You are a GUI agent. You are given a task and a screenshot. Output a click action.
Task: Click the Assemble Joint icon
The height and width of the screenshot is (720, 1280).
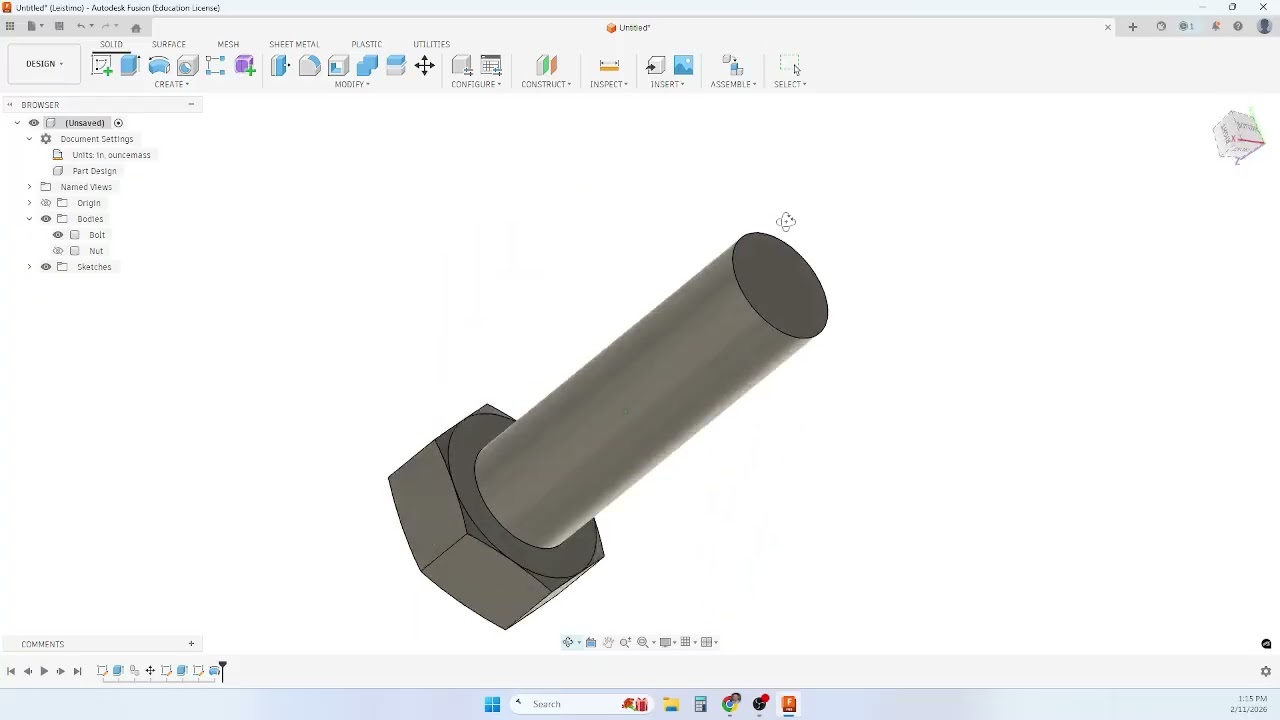point(733,66)
